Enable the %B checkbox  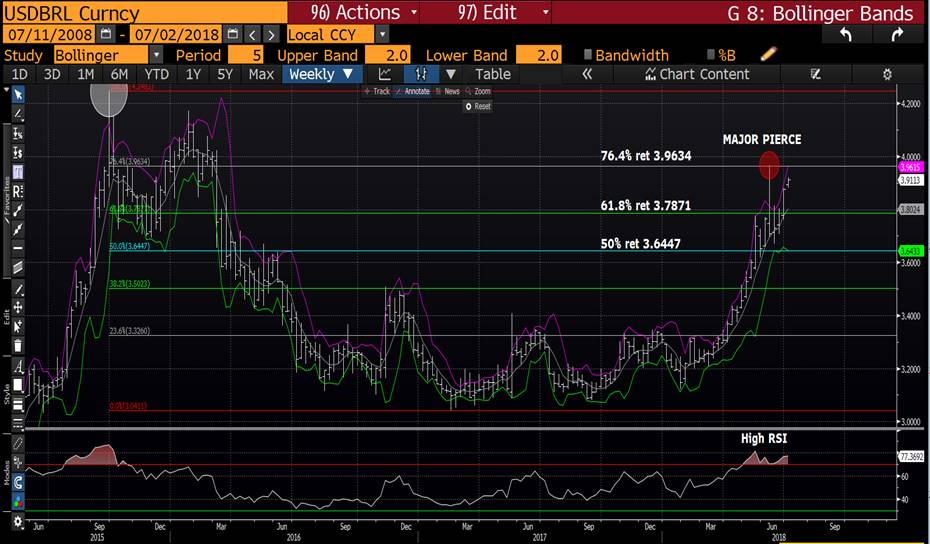(x=711, y=55)
